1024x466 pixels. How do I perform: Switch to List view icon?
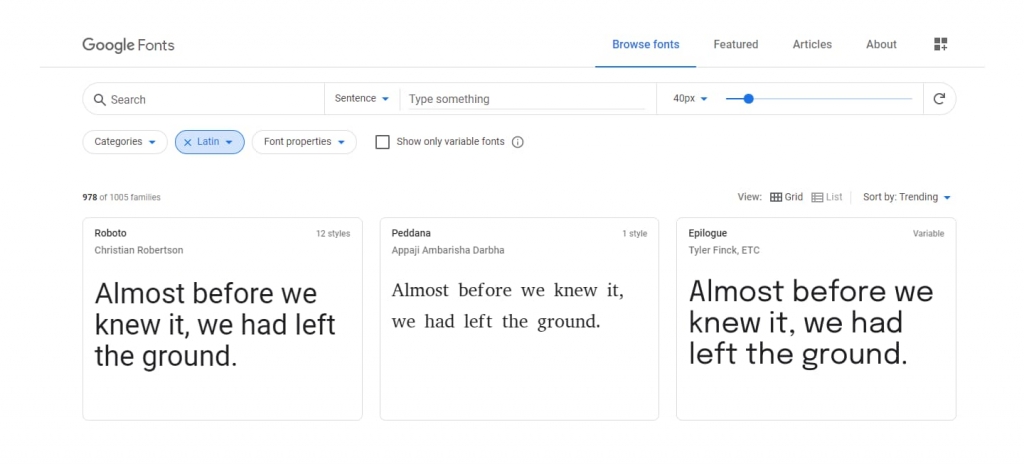coord(817,197)
